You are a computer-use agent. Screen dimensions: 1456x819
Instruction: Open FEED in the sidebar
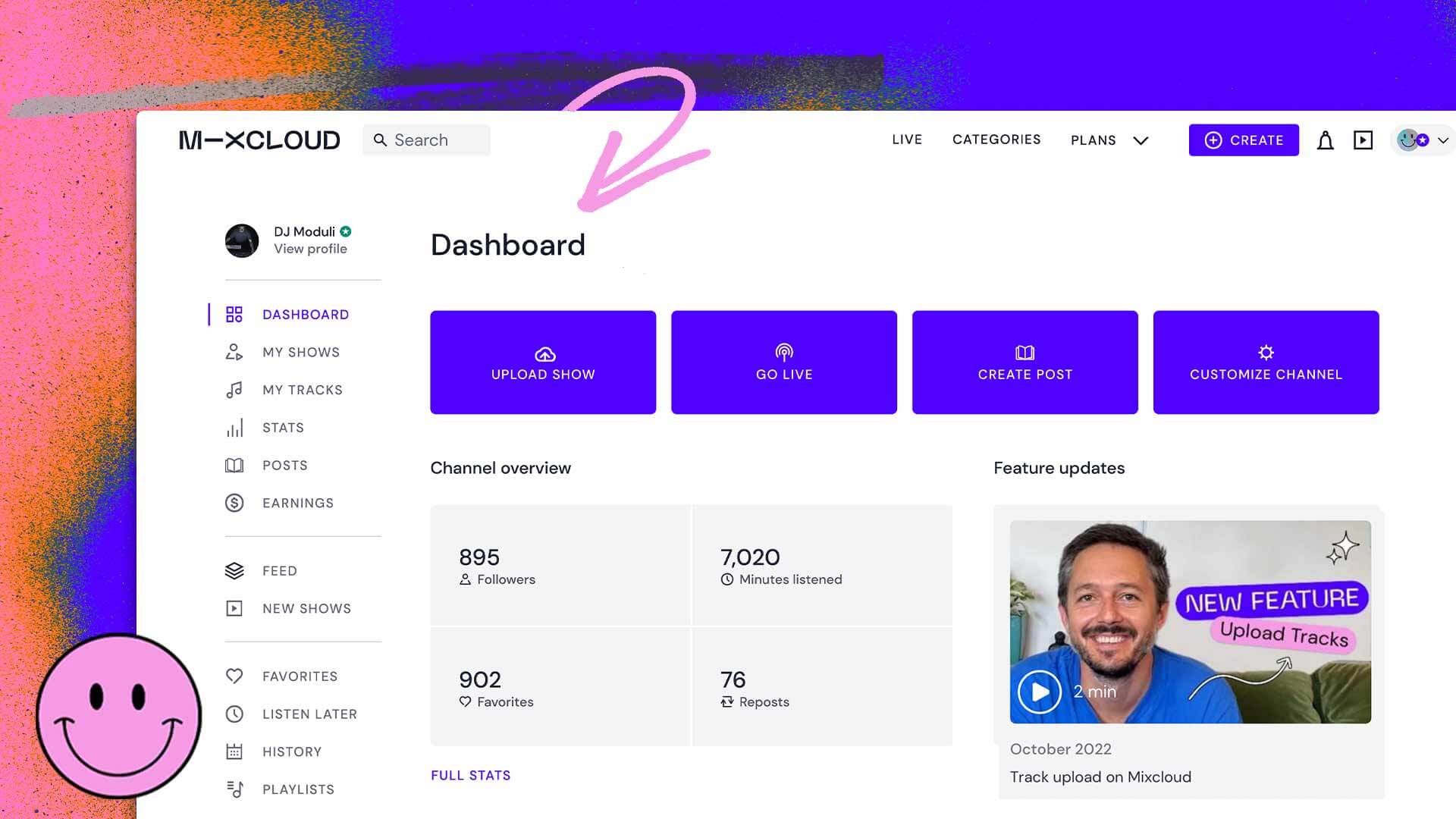280,571
